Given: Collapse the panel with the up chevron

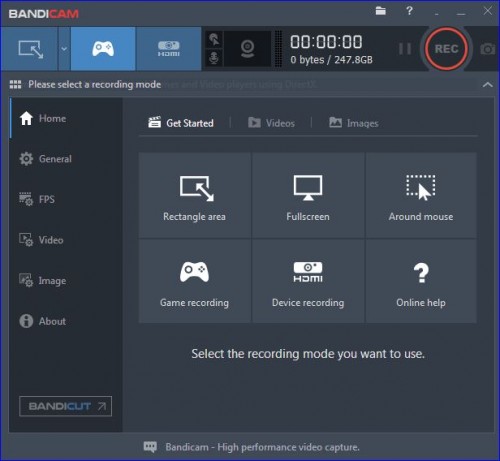Looking at the screenshot, I should point(487,85).
